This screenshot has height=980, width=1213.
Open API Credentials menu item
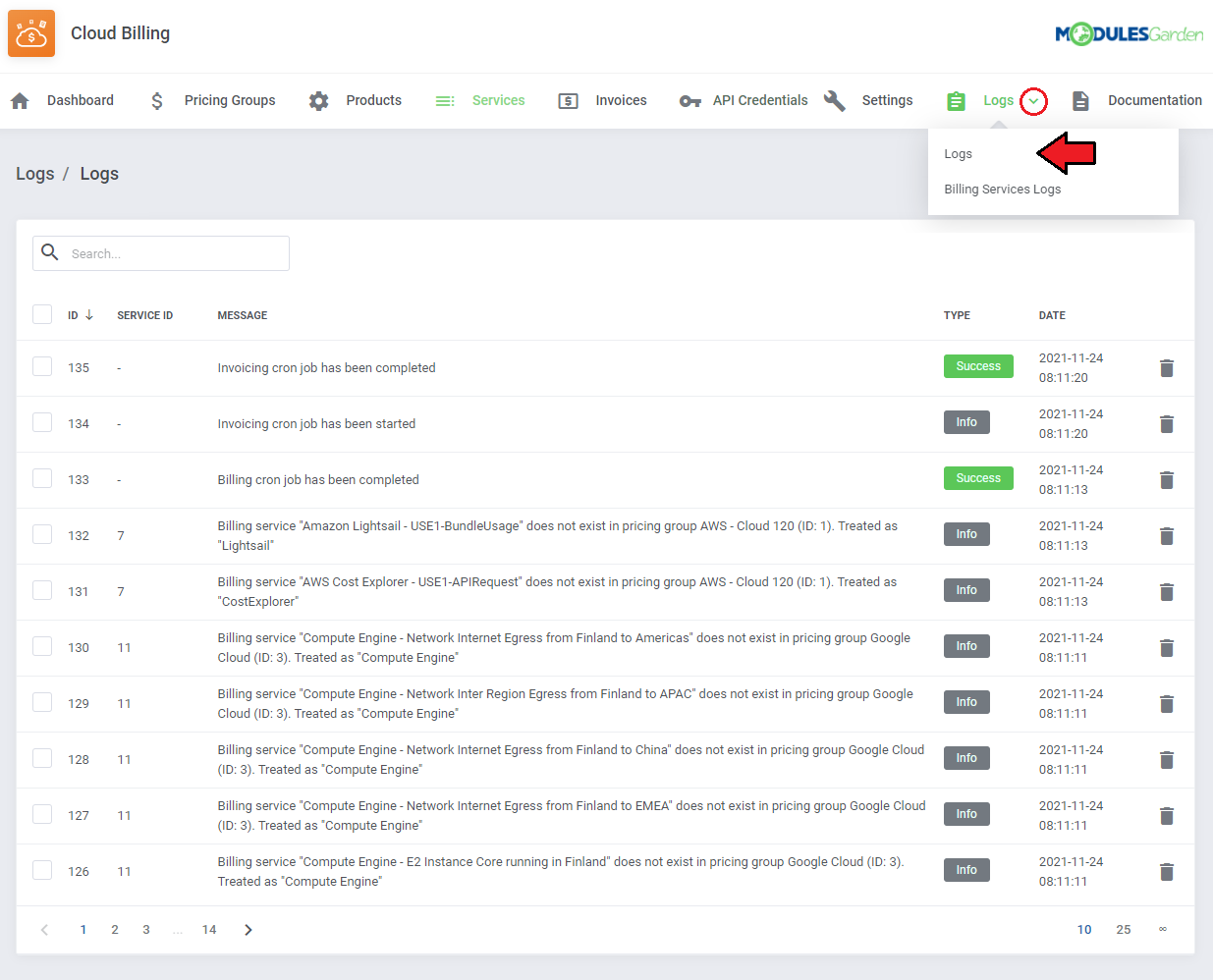[x=760, y=100]
